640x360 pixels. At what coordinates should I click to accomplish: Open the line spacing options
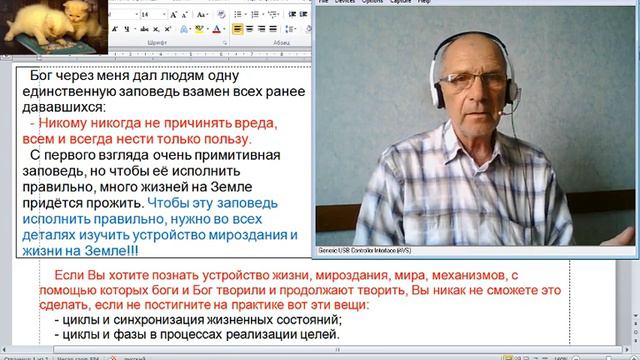coord(290,29)
